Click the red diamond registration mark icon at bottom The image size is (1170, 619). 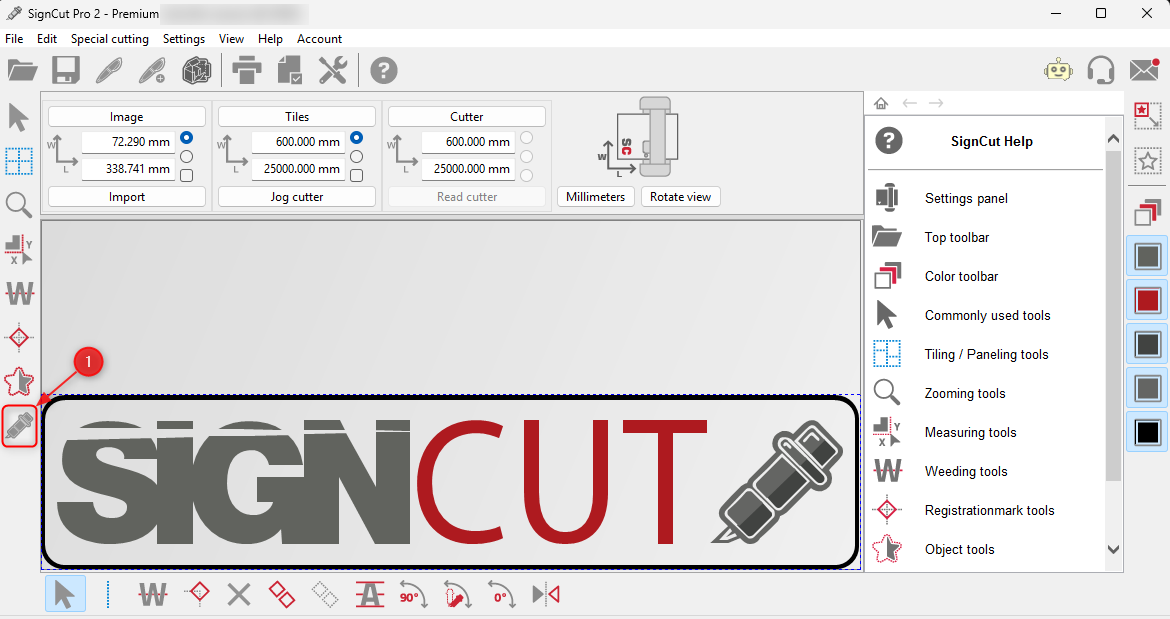pos(198,594)
